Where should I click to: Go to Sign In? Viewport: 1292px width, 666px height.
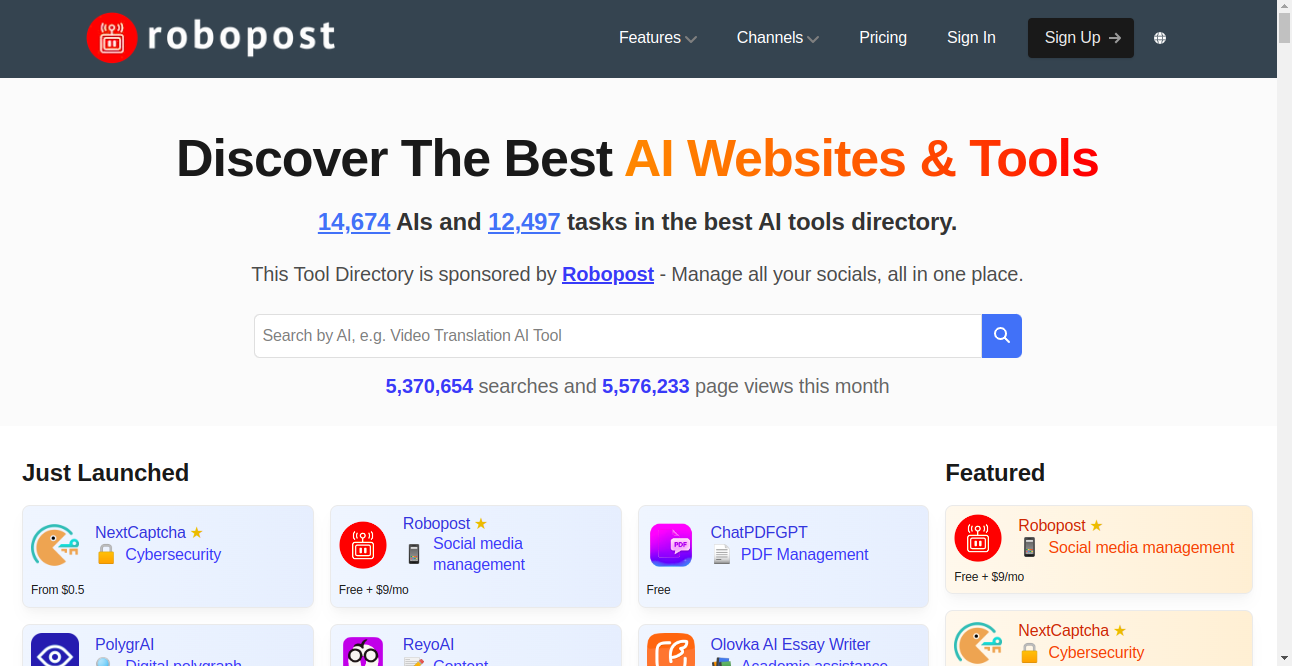pos(971,38)
